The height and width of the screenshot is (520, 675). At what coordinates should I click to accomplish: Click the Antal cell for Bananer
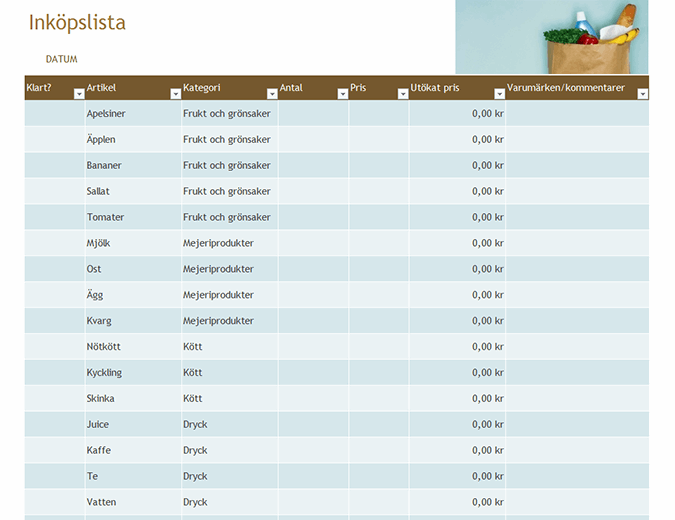pyautogui.click(x=313, y=166)
